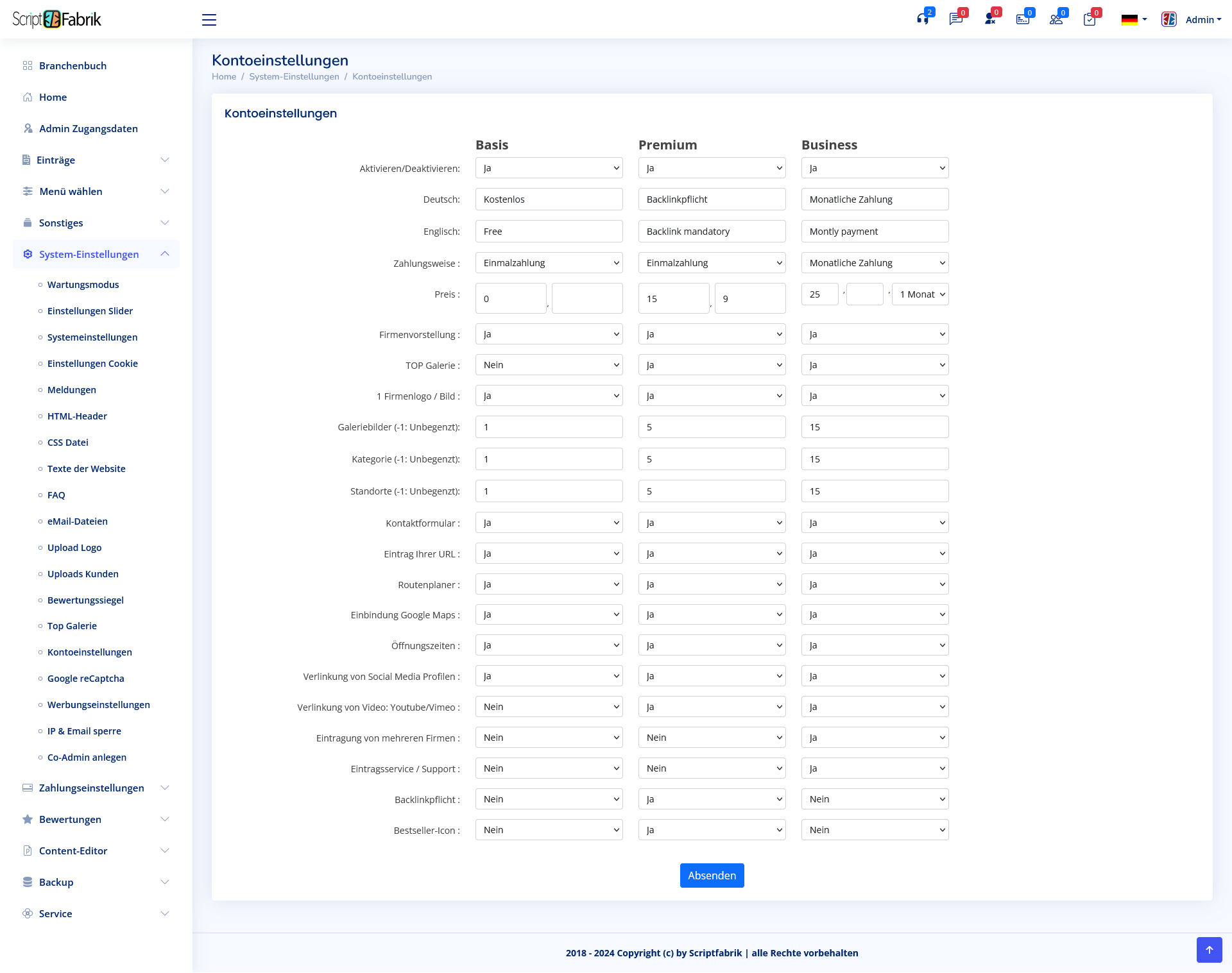The height and width of the screenshot is (973, 1232).
Task: Open the clipboard tasks notification icon
Action: pyautogui.click(x=1090, y=19)
